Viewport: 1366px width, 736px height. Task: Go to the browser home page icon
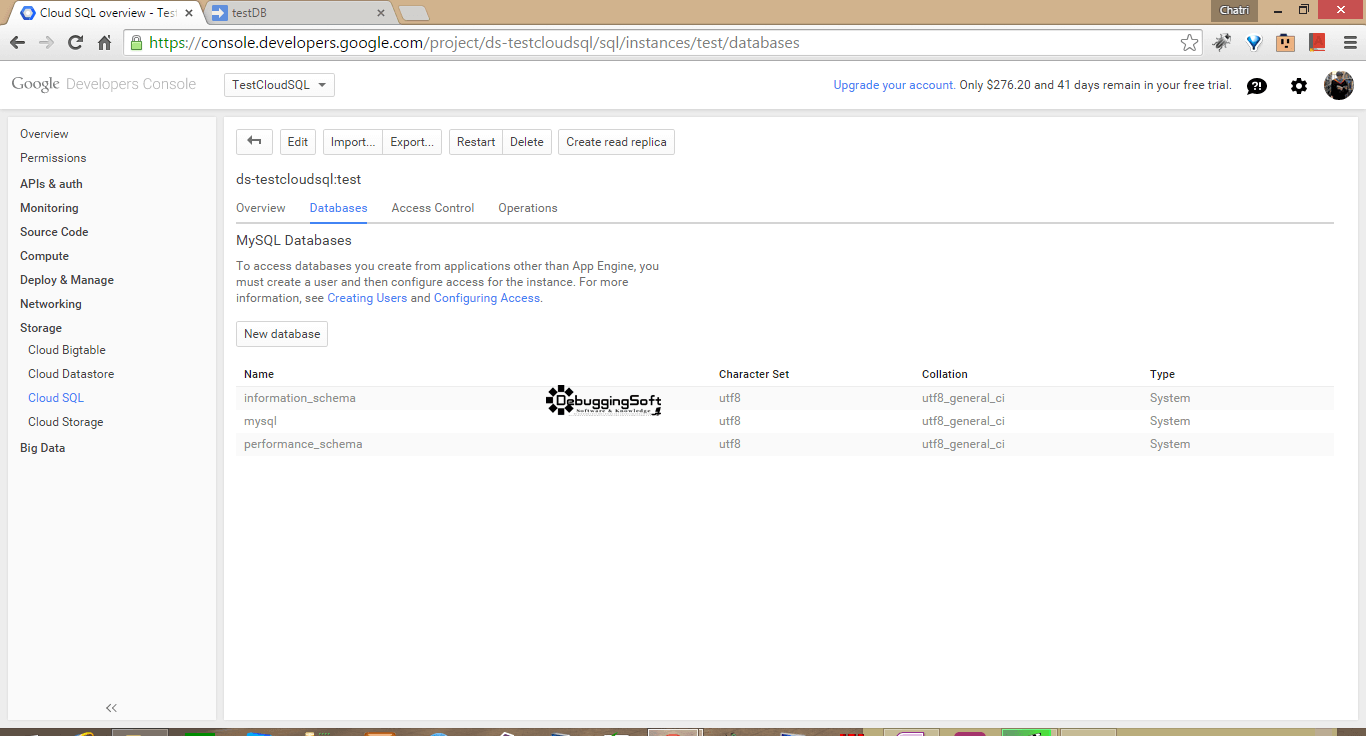pos(104,43)
